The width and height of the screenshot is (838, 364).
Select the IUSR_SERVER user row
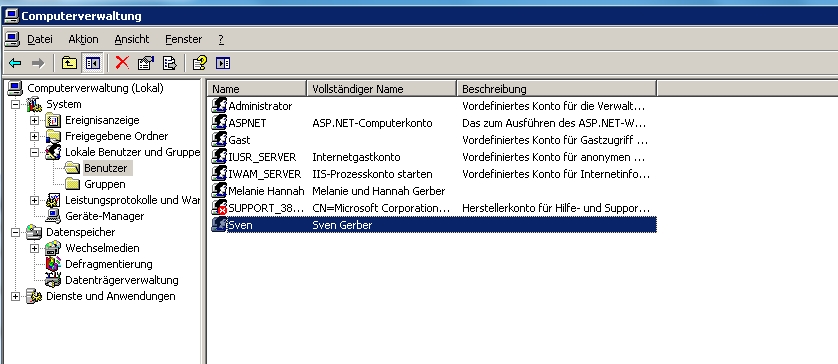(x=433, y=157)
